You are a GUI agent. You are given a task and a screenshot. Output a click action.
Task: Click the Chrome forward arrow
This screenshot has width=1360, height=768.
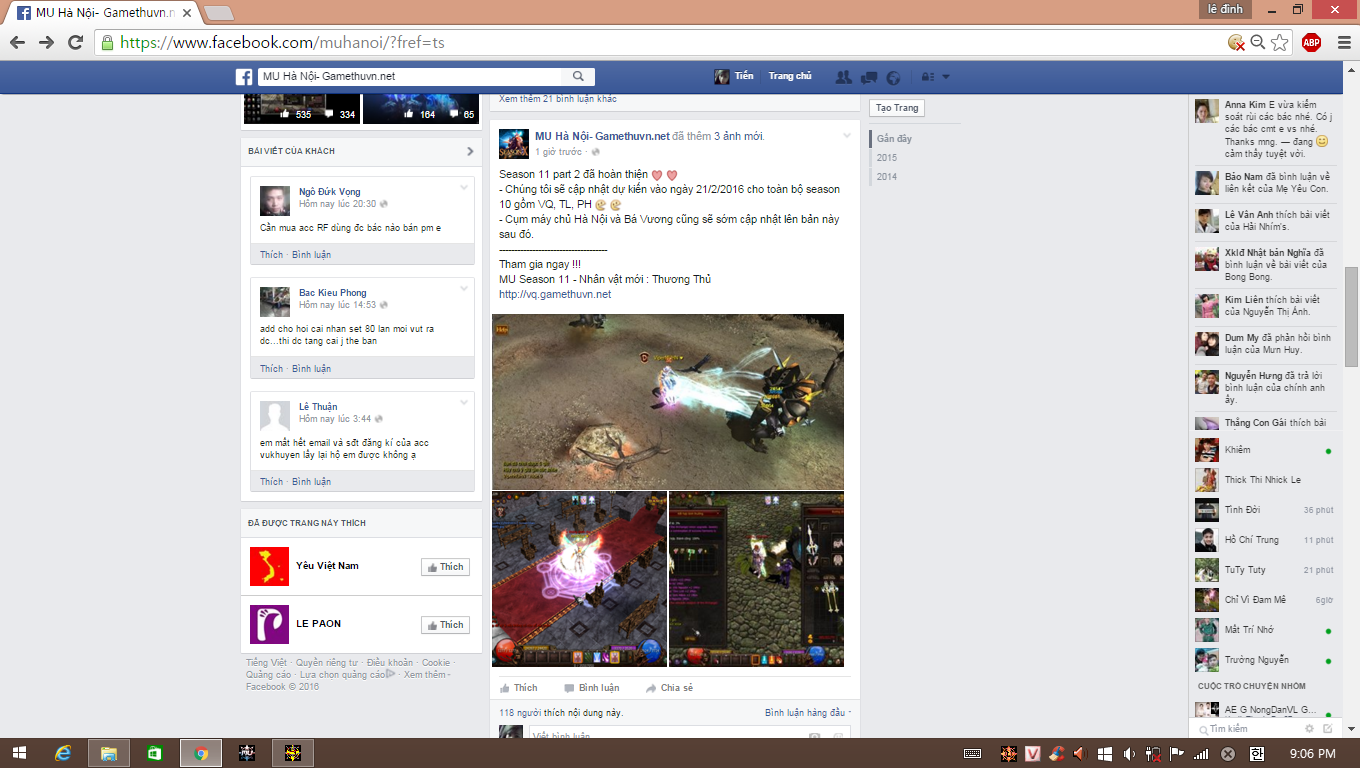pyautogui.click(x=46, y=42)
